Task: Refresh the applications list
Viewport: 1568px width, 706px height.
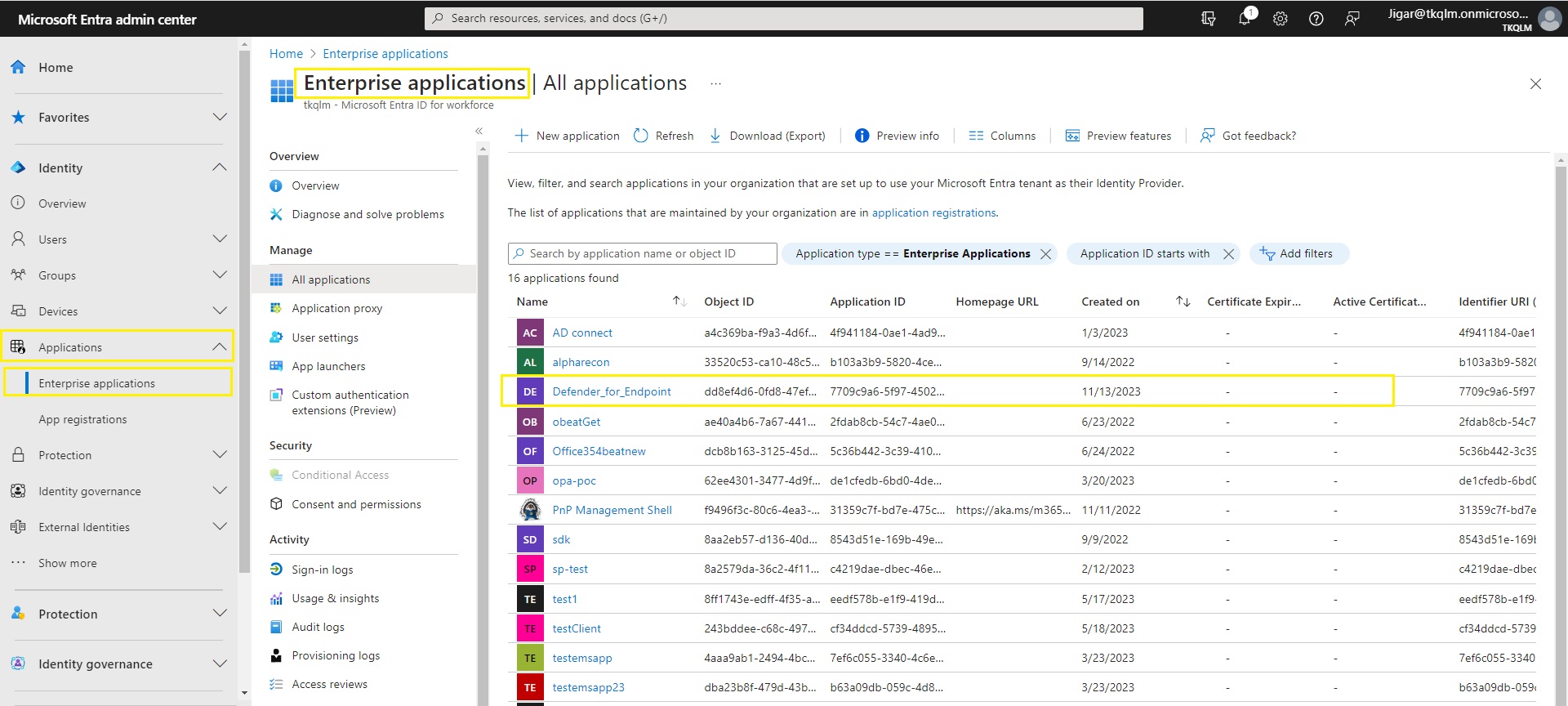Action: [x=664, y=136]
